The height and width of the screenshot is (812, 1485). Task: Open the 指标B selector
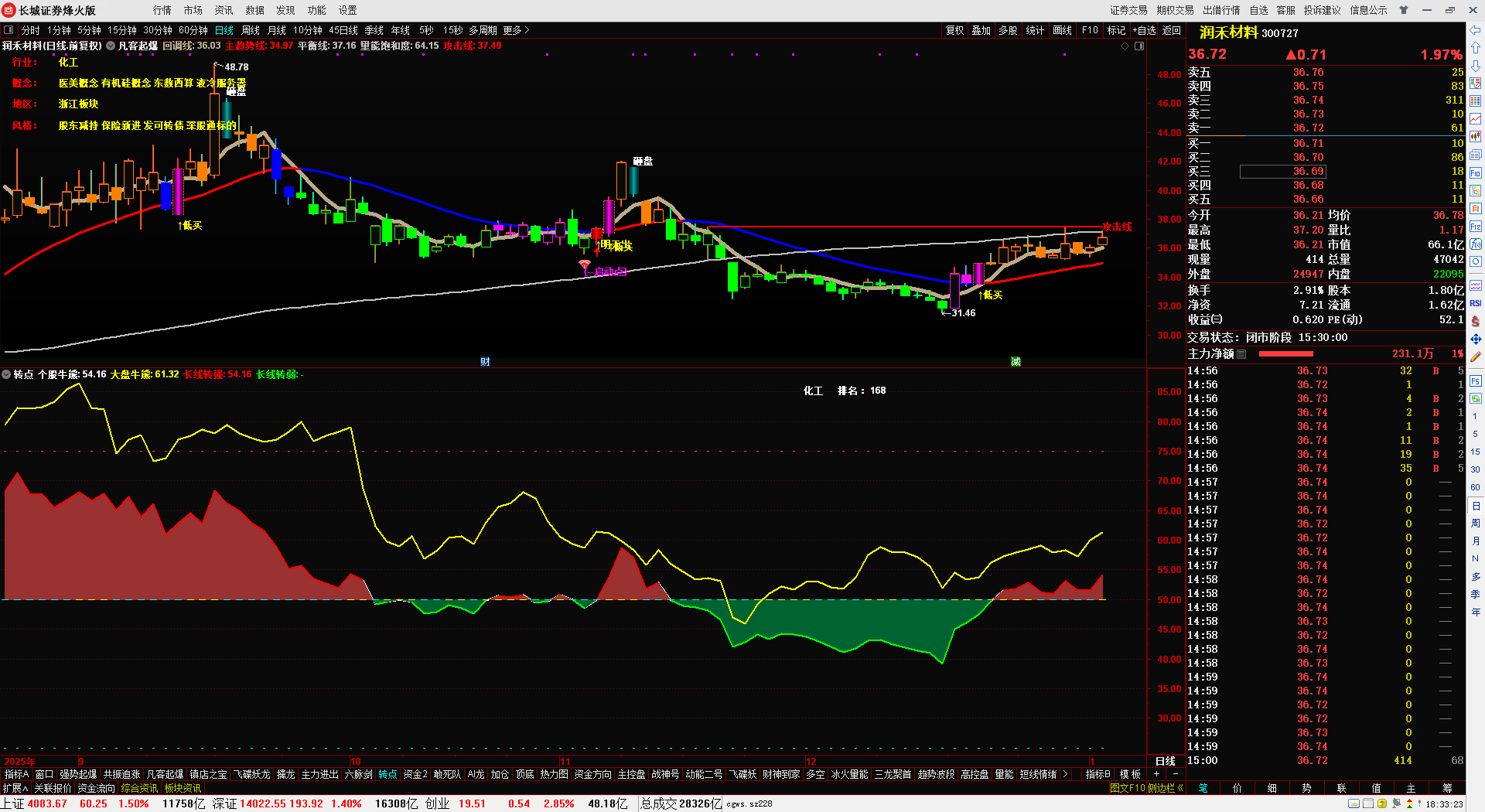[x=1098, y=774]
